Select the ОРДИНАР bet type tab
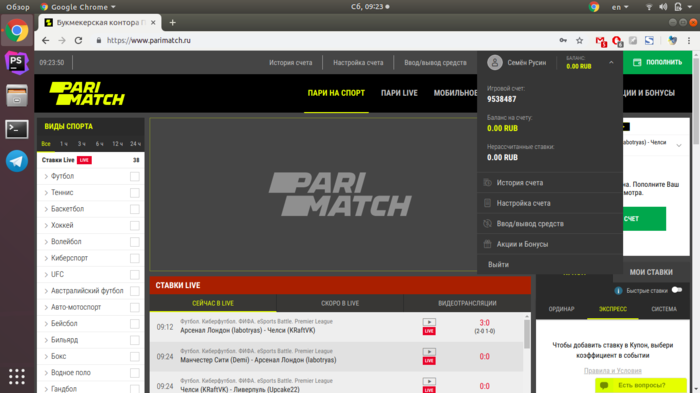Screen dimensions: 700x393 (561, 309)
